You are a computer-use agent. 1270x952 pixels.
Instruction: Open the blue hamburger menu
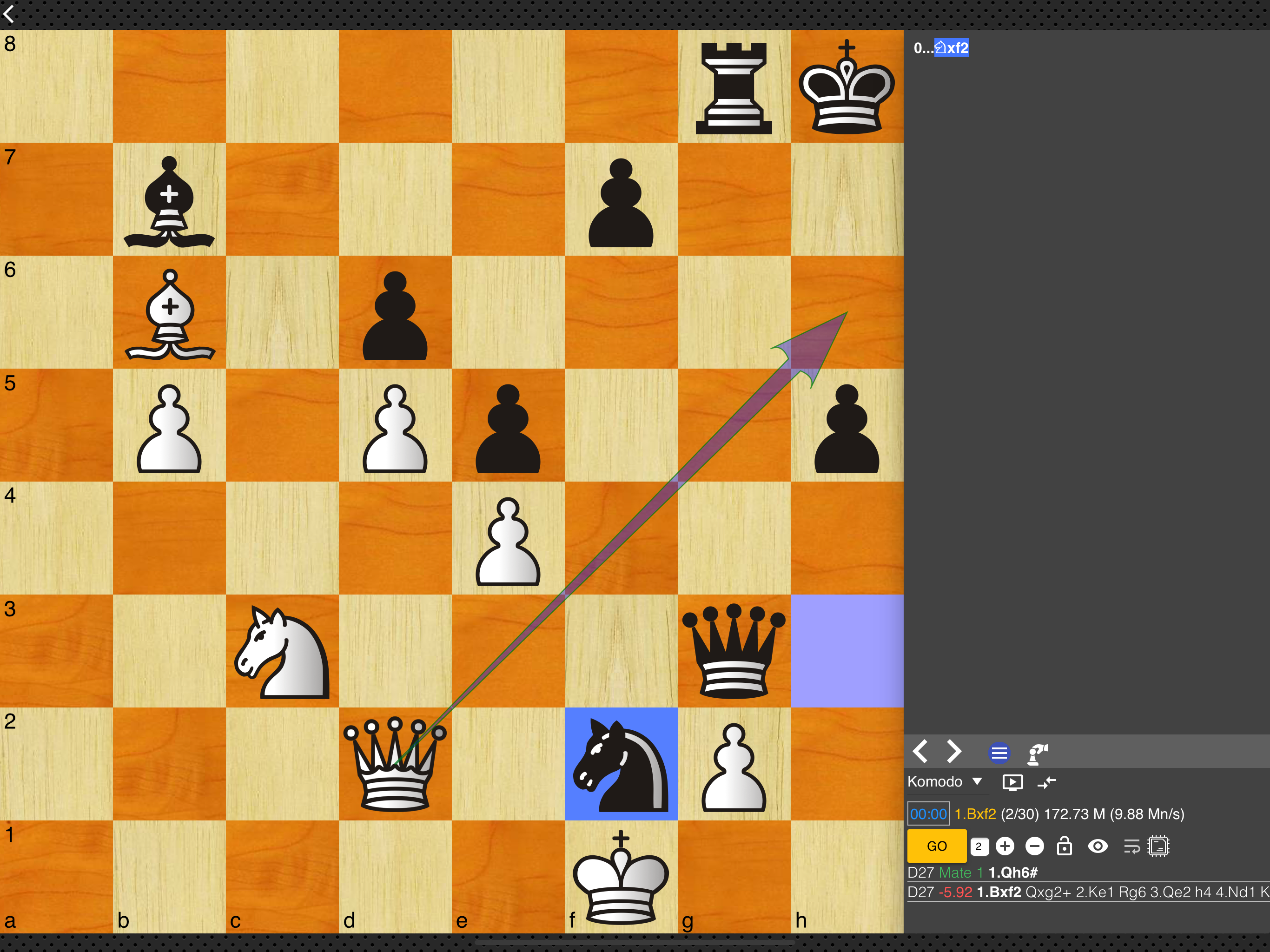point(999,752)
